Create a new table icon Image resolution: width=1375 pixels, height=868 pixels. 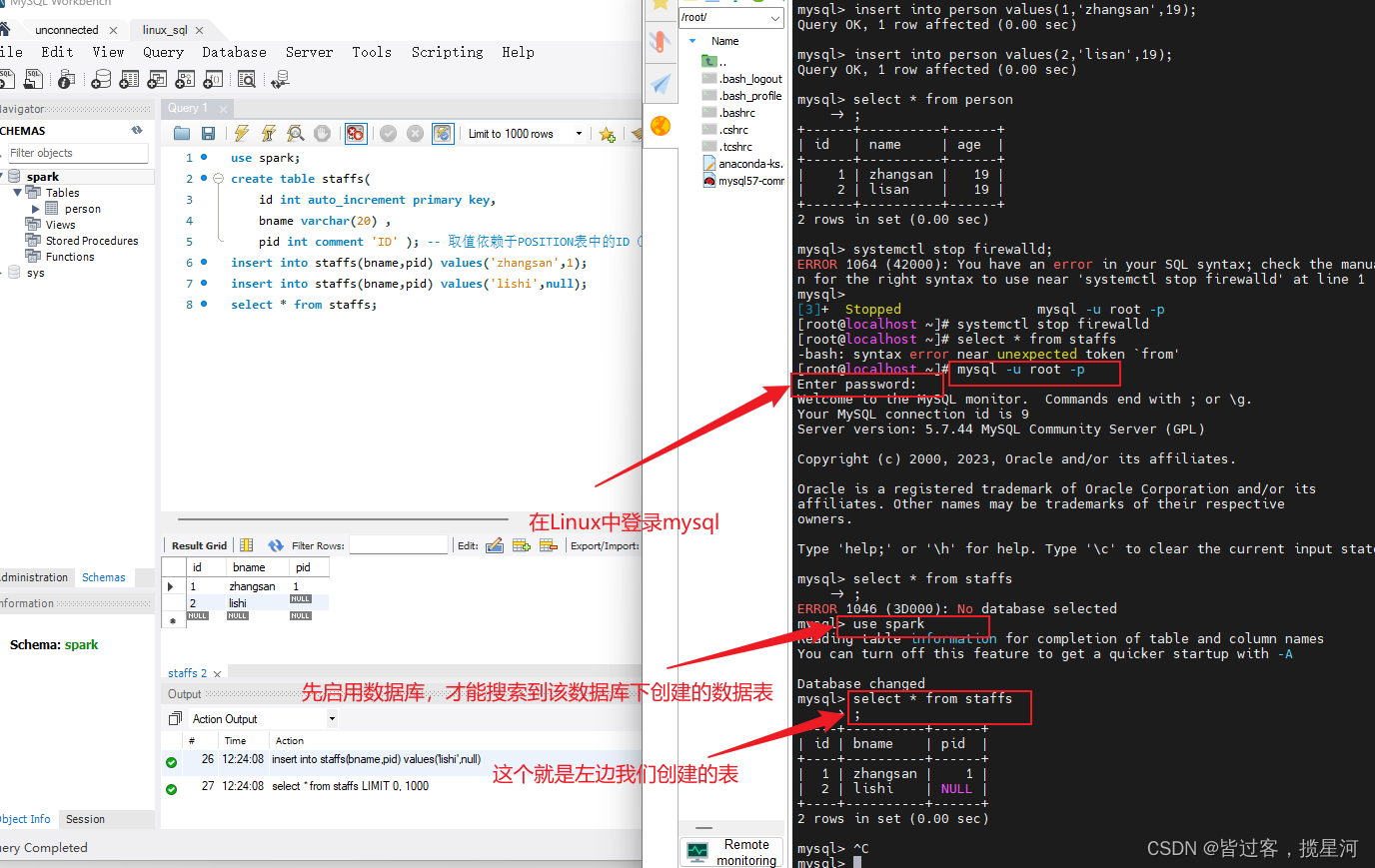129,79
